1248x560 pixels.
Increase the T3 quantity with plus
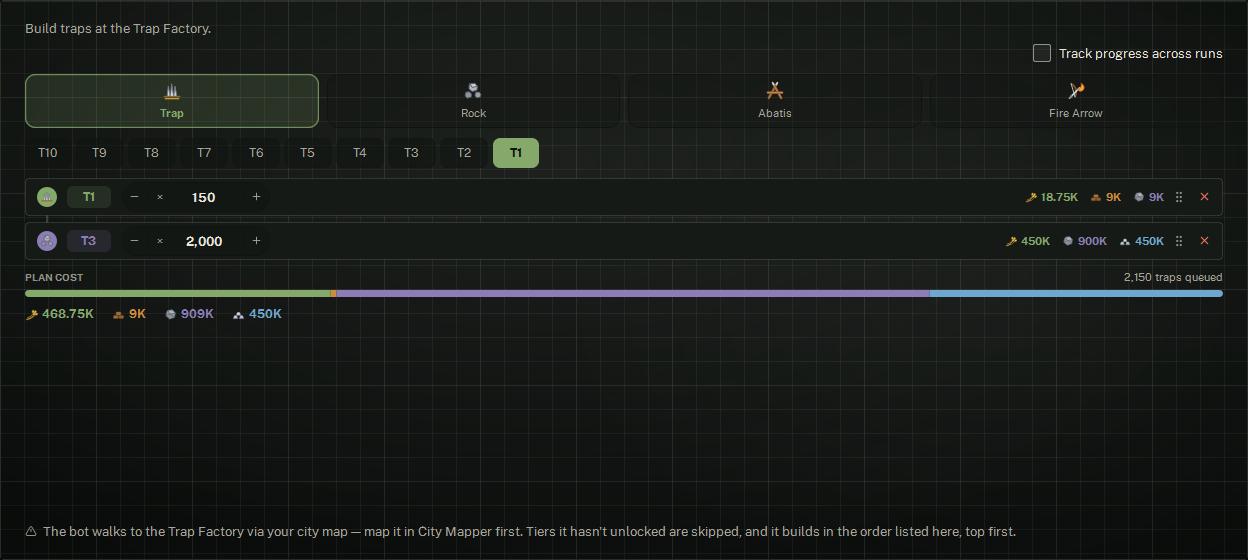tap(256, 241)
